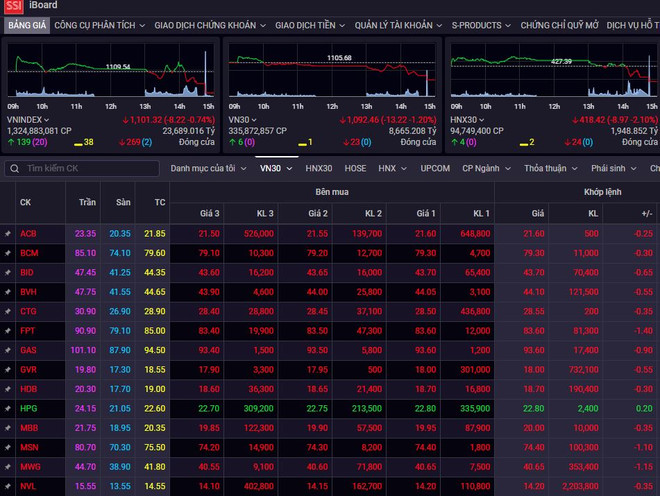Pin the FPT stock row
The width and height of the screenshot is (660, 496).
tap(8, 330)
